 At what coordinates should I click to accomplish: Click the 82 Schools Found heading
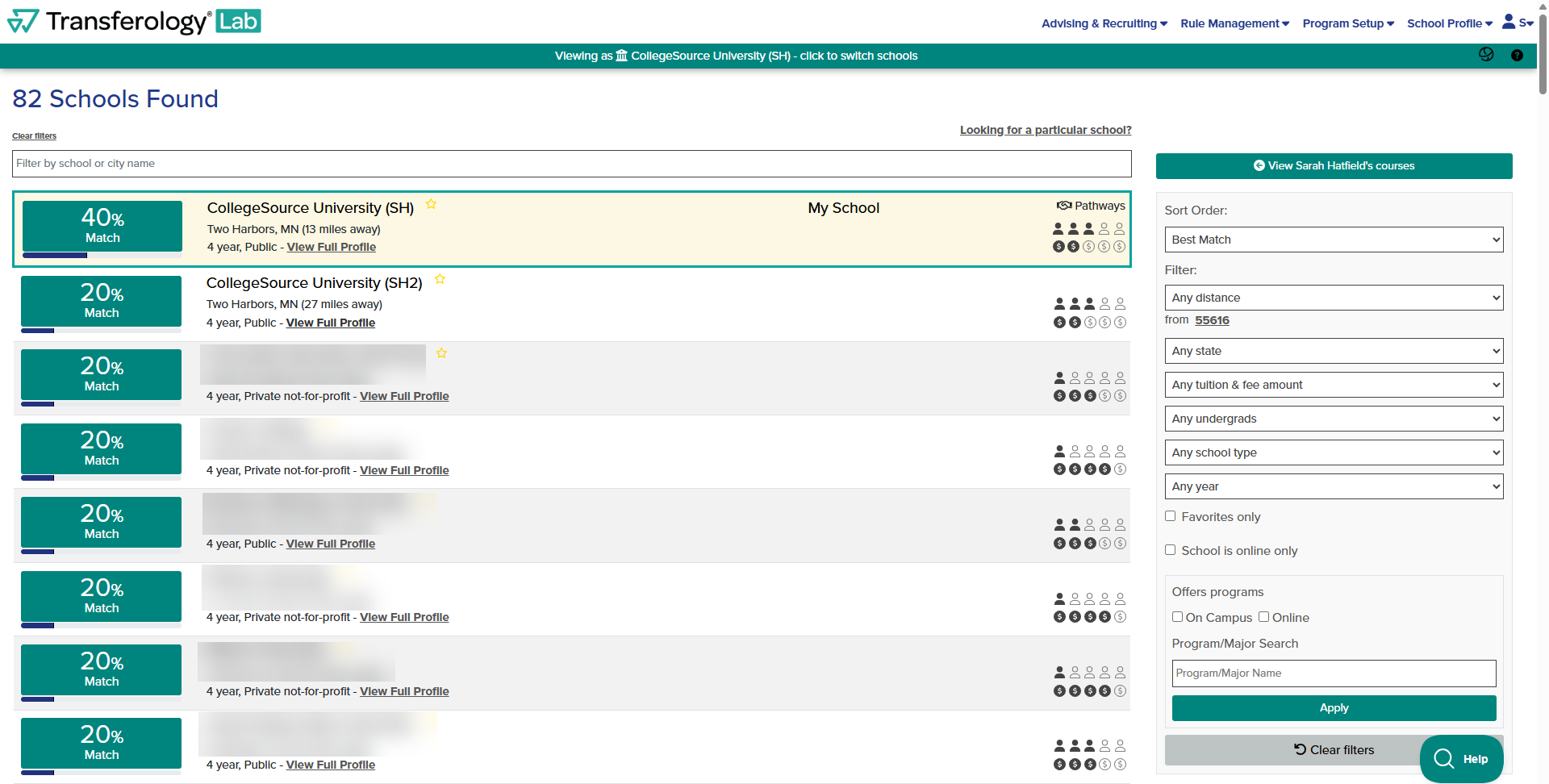click(115, 98)
